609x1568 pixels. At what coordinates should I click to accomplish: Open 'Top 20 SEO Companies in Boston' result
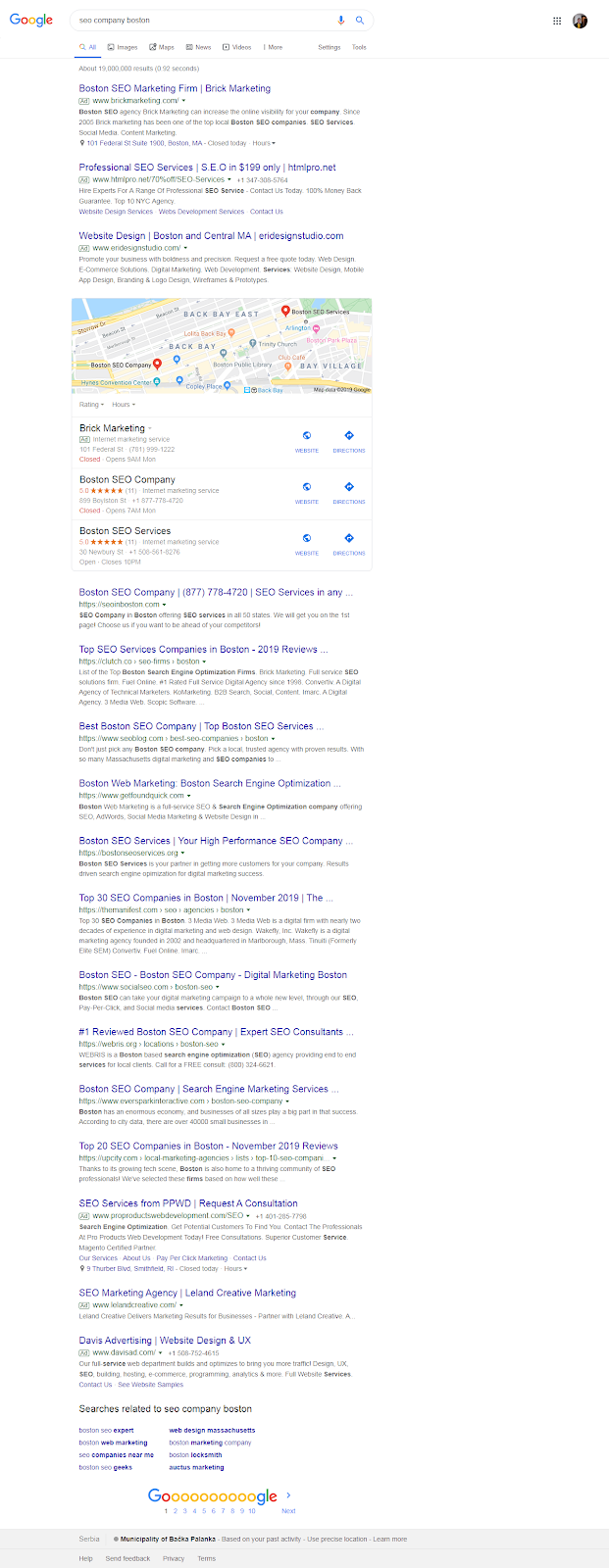coord(209,1147)
